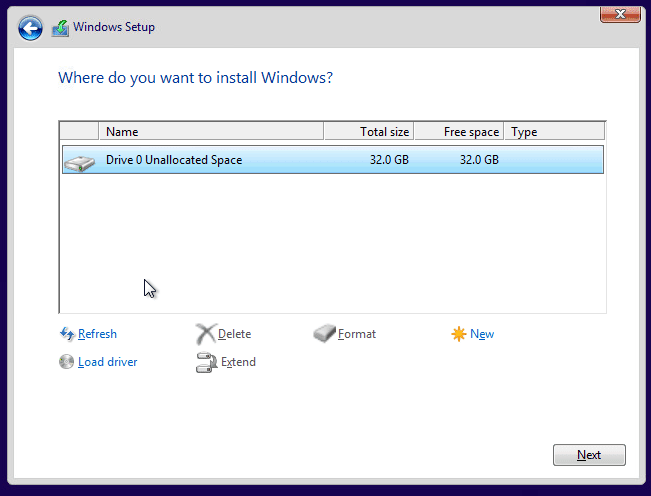This screenshot has width=651, height=496.
Task: Click the 32.0 GB free space cell
Action: pos(479,160)
